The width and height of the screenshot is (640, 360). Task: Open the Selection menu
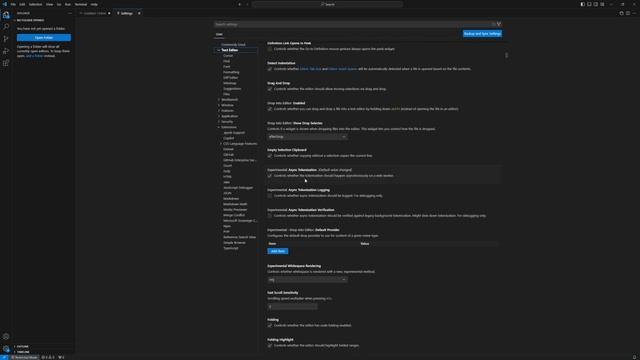(x=35, y=4)
